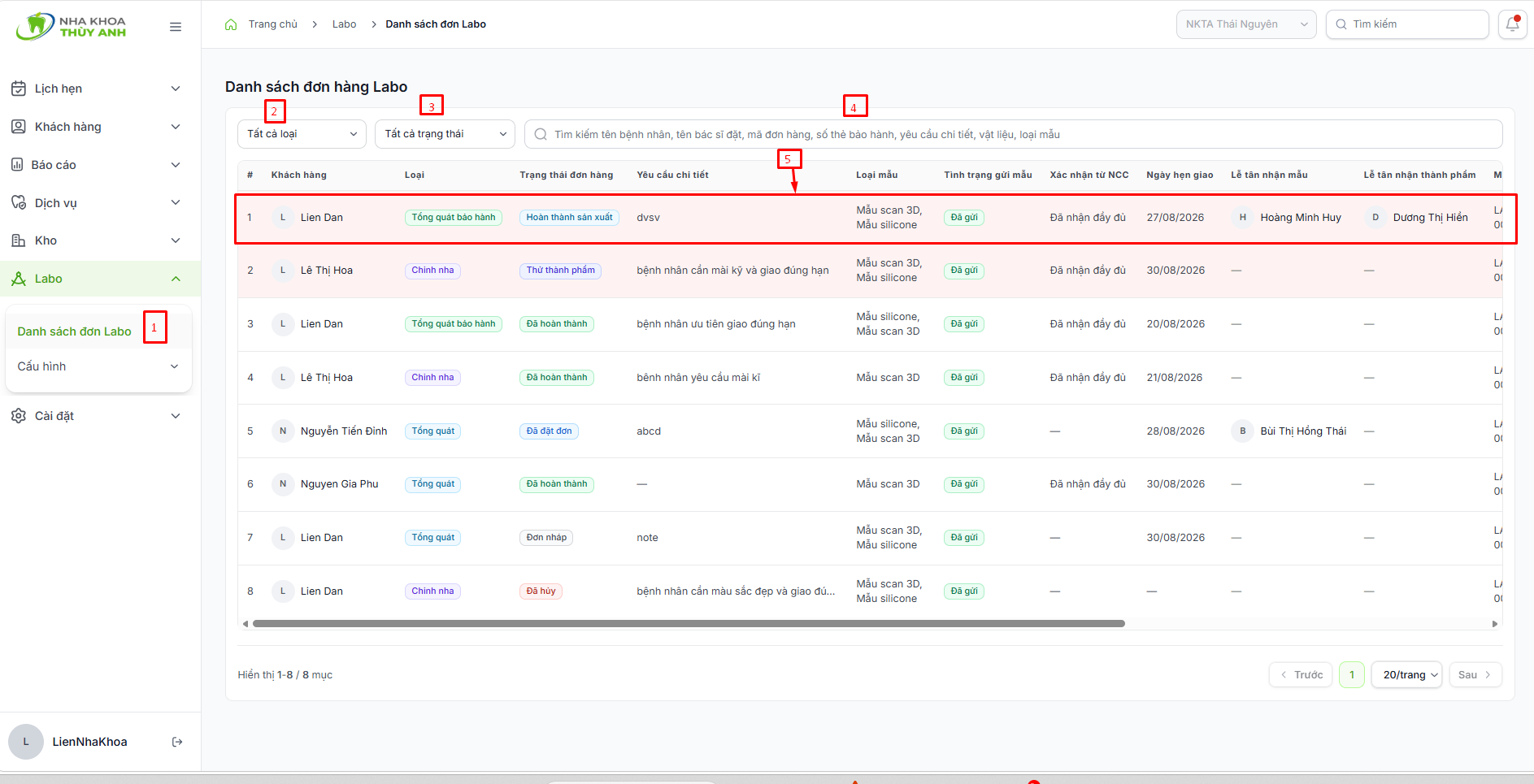Click avatar H of Hoàng Minh Huy

[x=1242, y=218]
